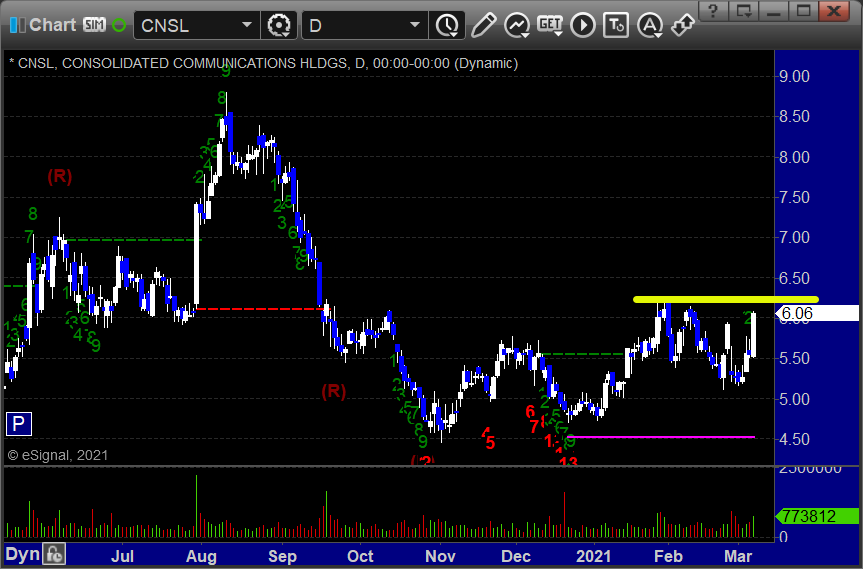
Task: Open the GET studies menu
Action: coord(550,25)
